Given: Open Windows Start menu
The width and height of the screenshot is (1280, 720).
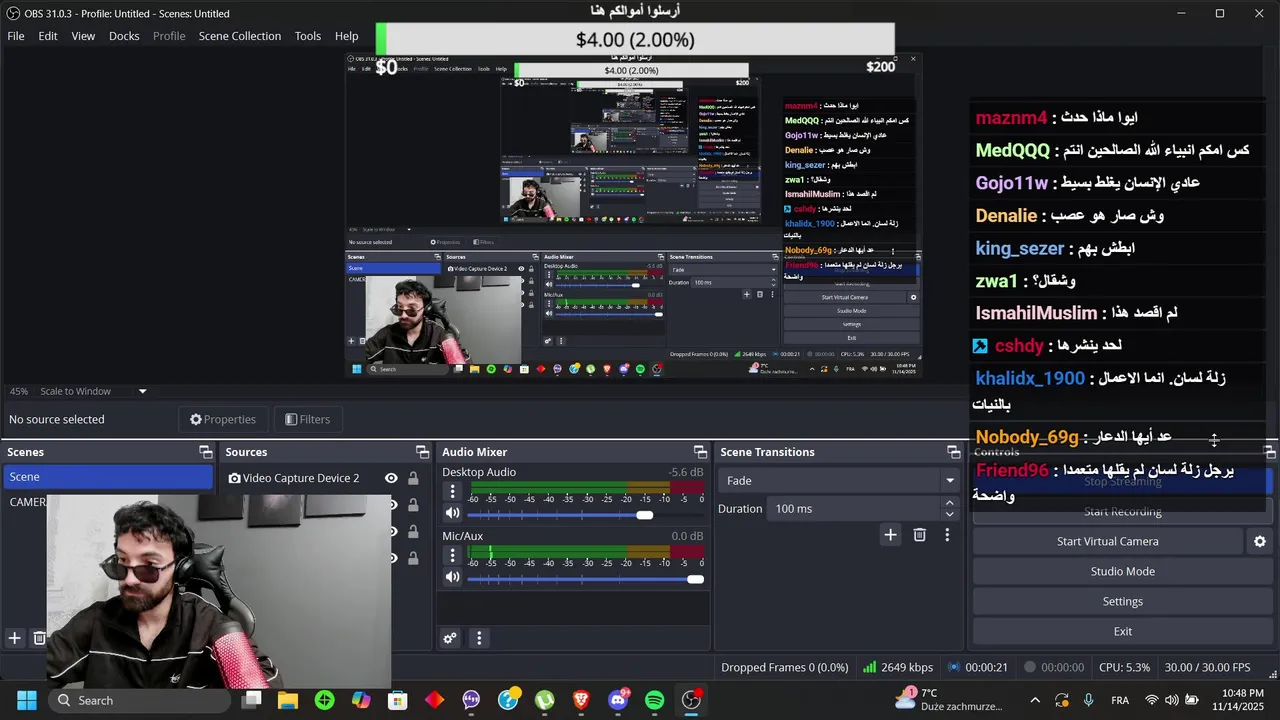Looking at the screenshot, I should [x=27, y=700].
